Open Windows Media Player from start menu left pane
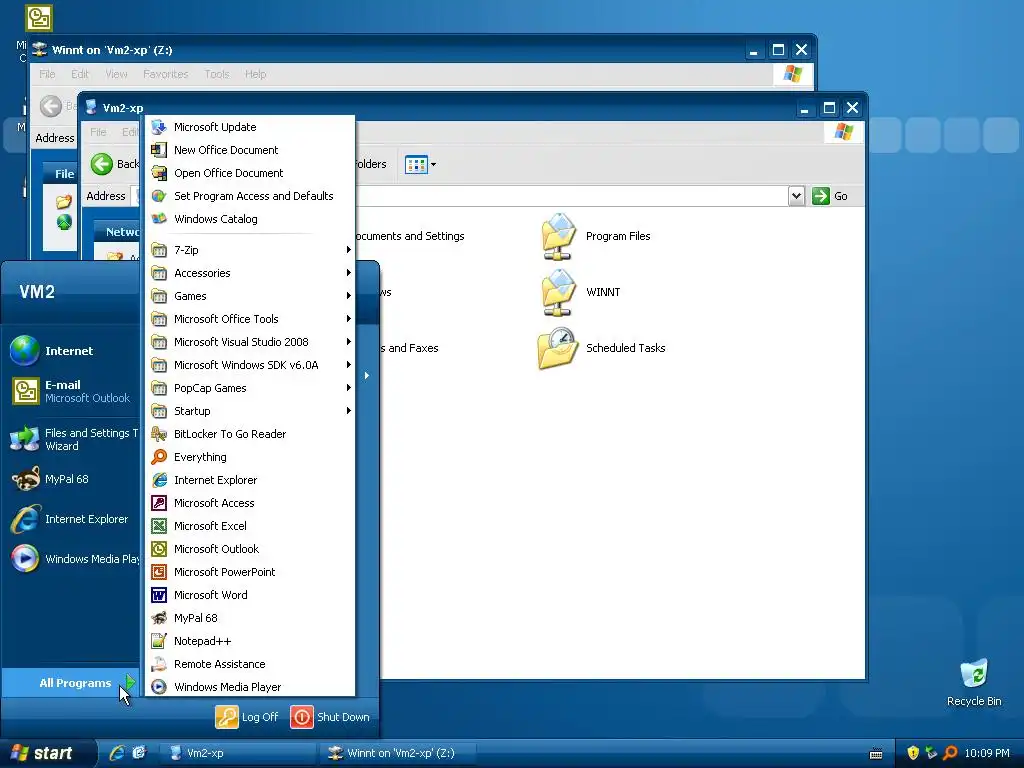This screenshot has width=1024, height=768. (x=72, y=558)
